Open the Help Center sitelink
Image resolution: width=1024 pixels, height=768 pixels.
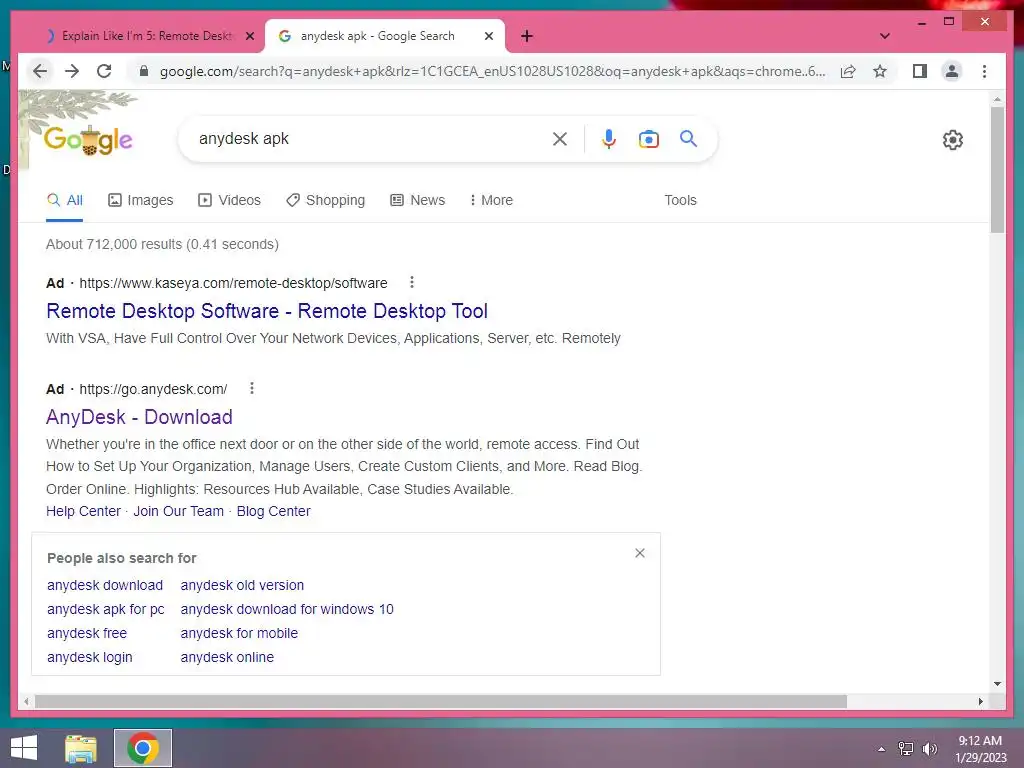pos(84,511)
